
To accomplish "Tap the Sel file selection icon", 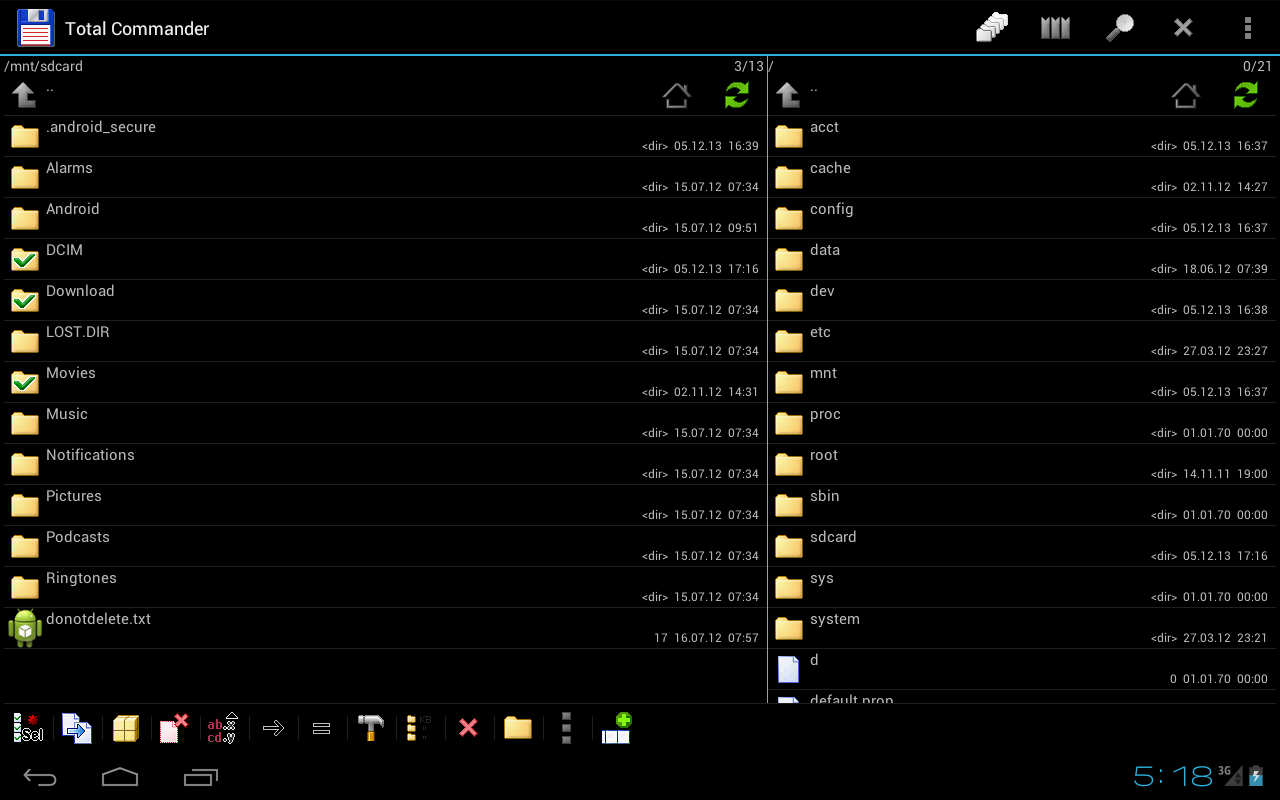I will (x=27, y=728).
